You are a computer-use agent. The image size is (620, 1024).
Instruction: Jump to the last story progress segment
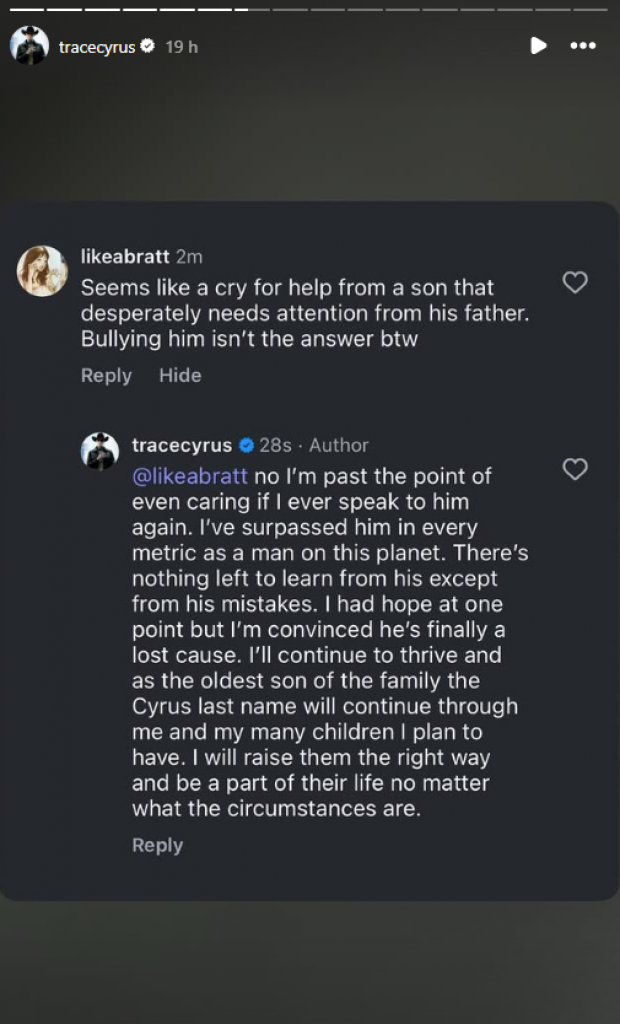pos(590,9)
